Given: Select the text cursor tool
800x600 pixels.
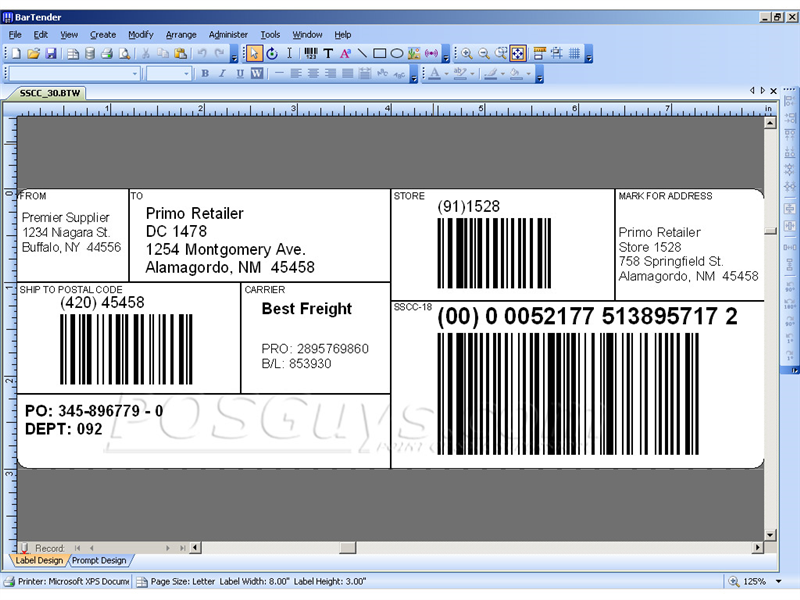Looking at the screenshot, I should (x=289, y=54).
